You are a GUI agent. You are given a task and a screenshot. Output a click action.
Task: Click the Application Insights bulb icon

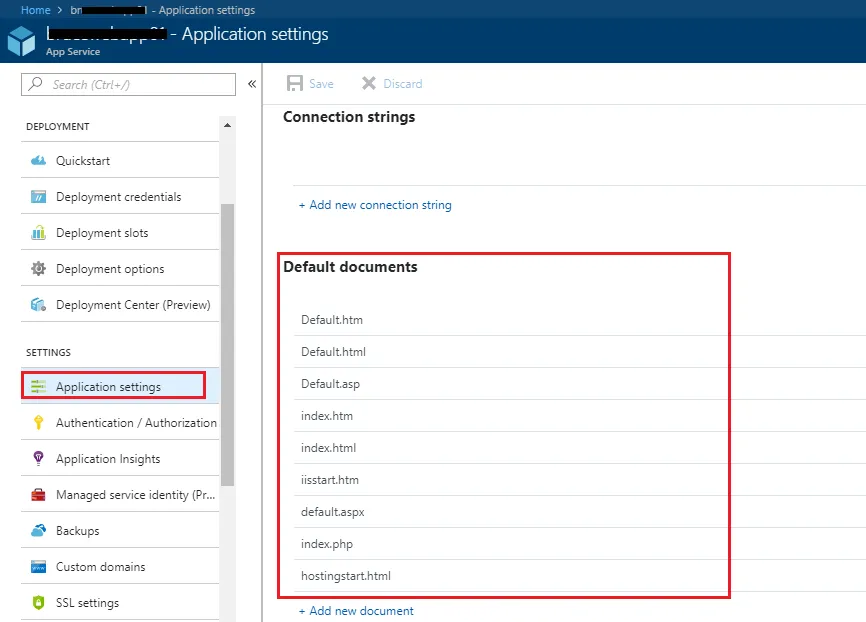click(x=38, y=458)
